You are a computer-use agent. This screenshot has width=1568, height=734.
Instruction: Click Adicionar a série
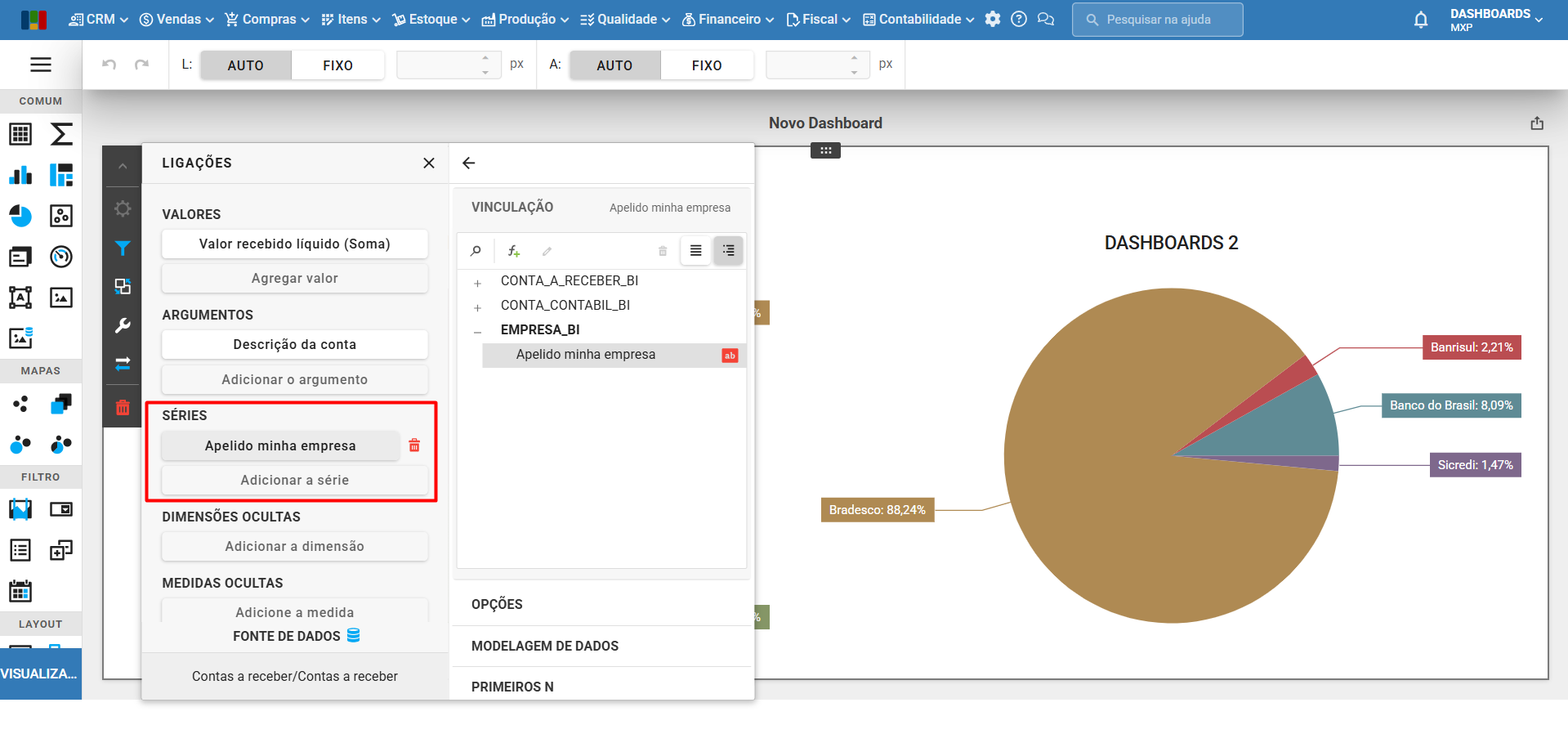click(295, 480)
